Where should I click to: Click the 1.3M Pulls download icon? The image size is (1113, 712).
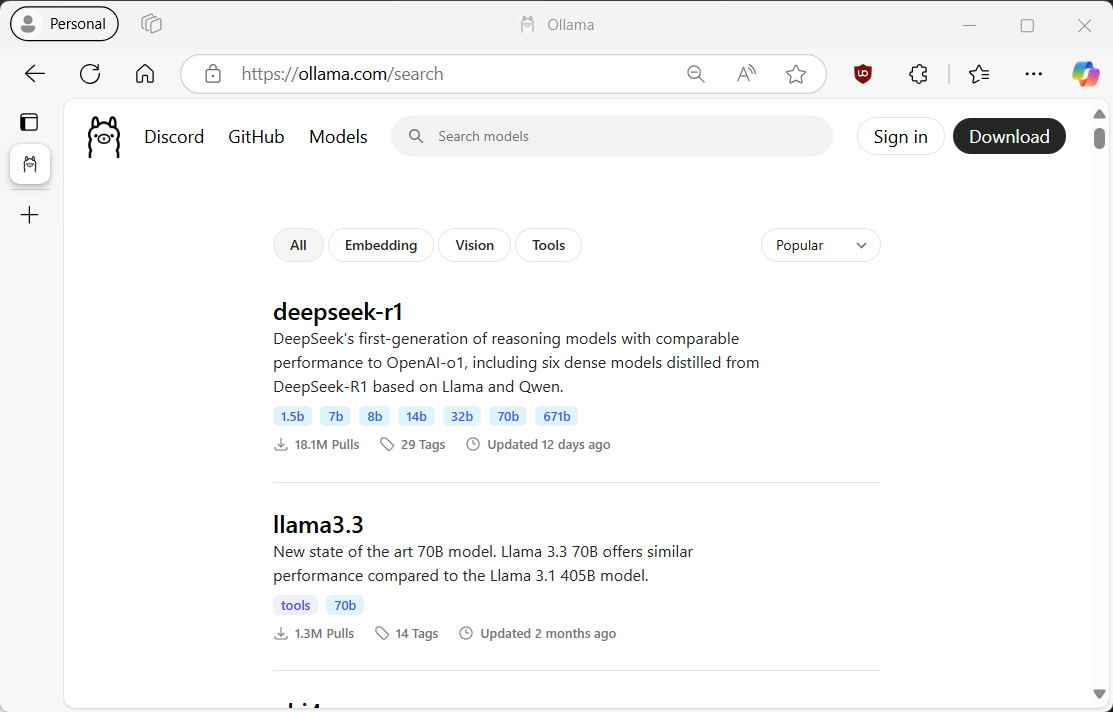pos(281,633)
